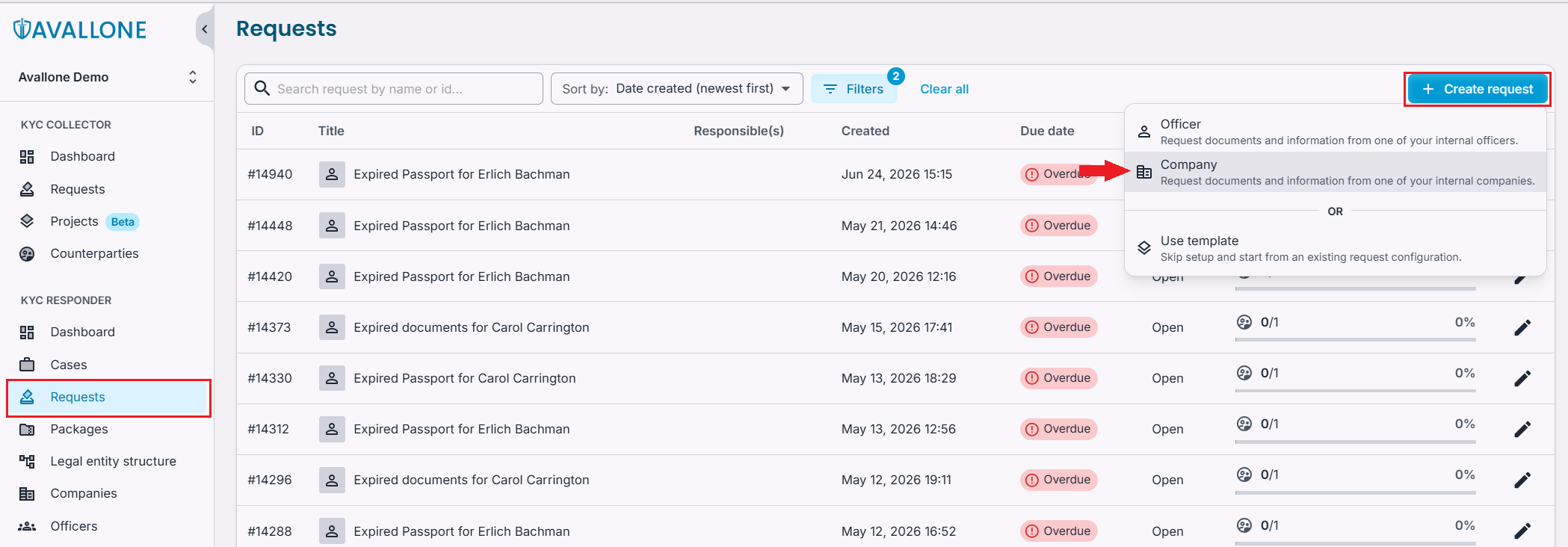Edit request #14296 with pencil icon
The width and height of the screenshot is (1568, 547).
pyautogui.click(x=1522, y=480)
